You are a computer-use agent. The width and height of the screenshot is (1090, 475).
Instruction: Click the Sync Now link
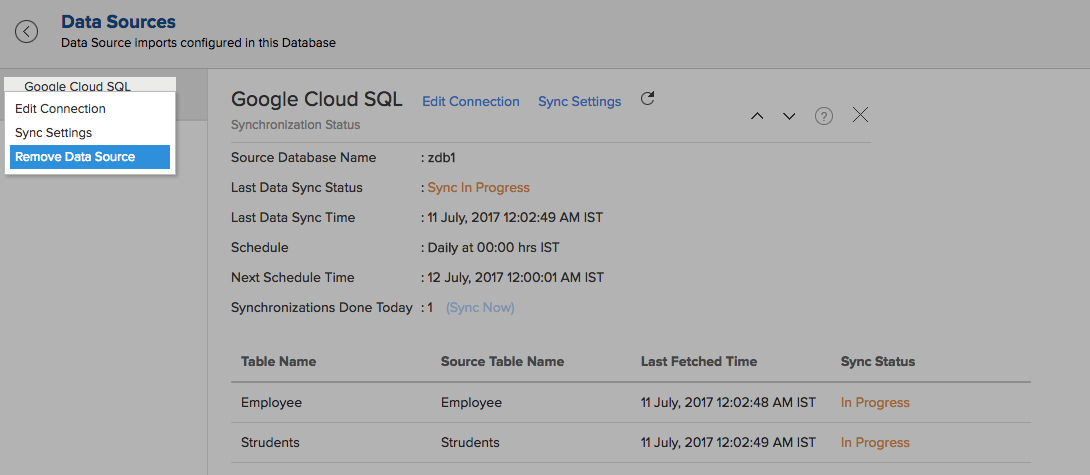480,307
